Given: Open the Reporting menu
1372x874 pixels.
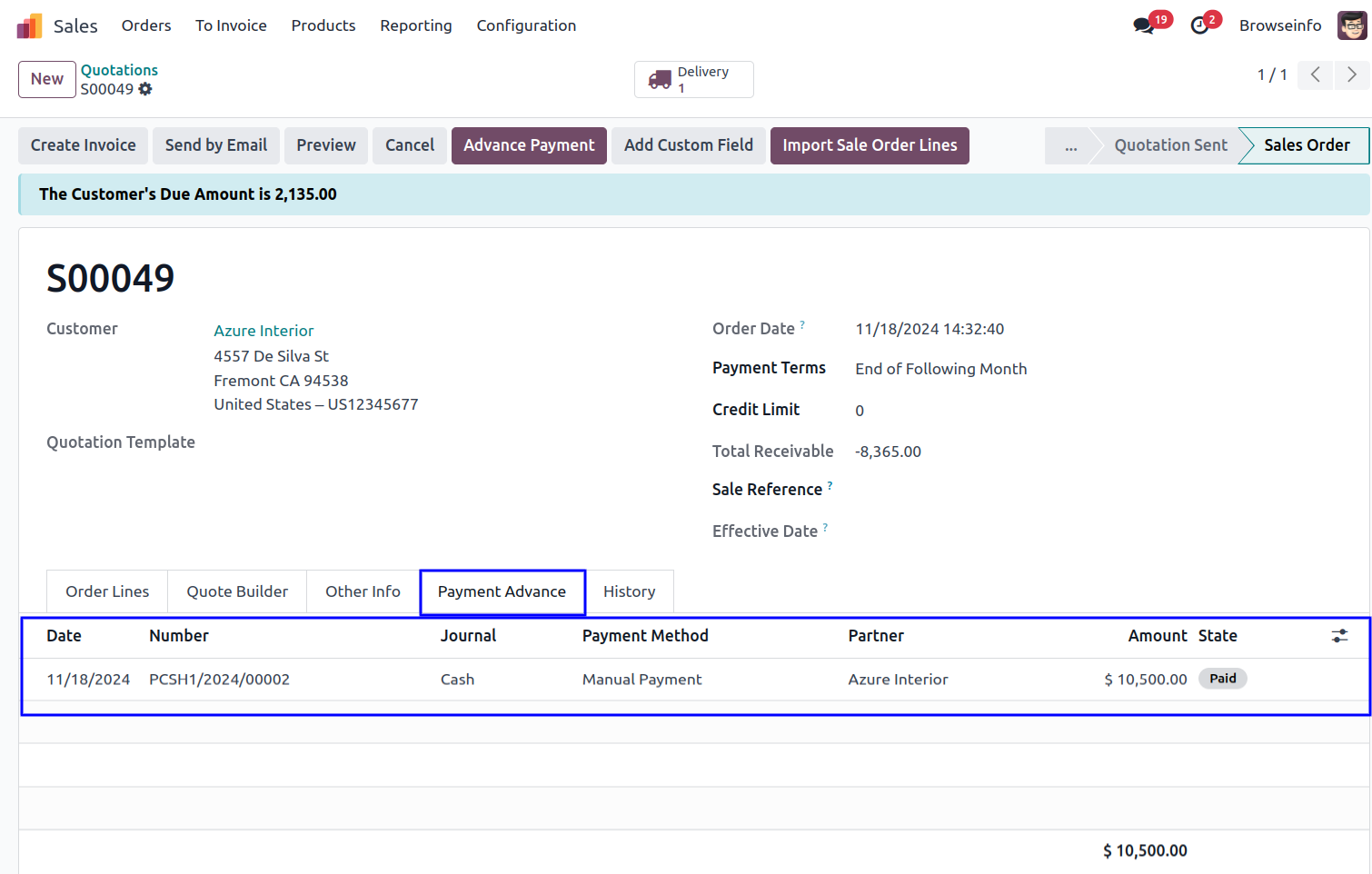Looking at the screenshot, I should tap(415, 25).
